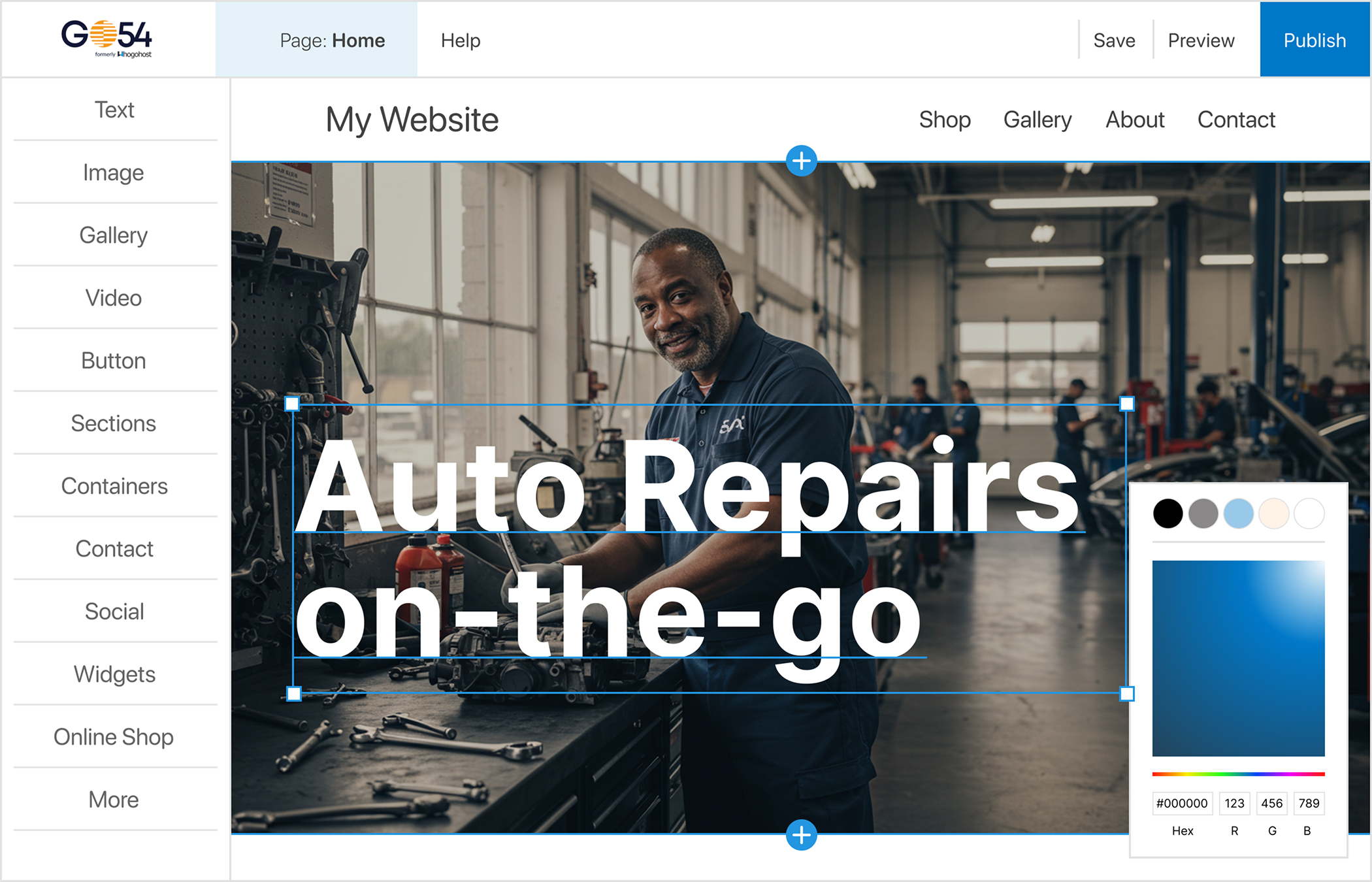Click the GO54 logo

click(107, 39)
